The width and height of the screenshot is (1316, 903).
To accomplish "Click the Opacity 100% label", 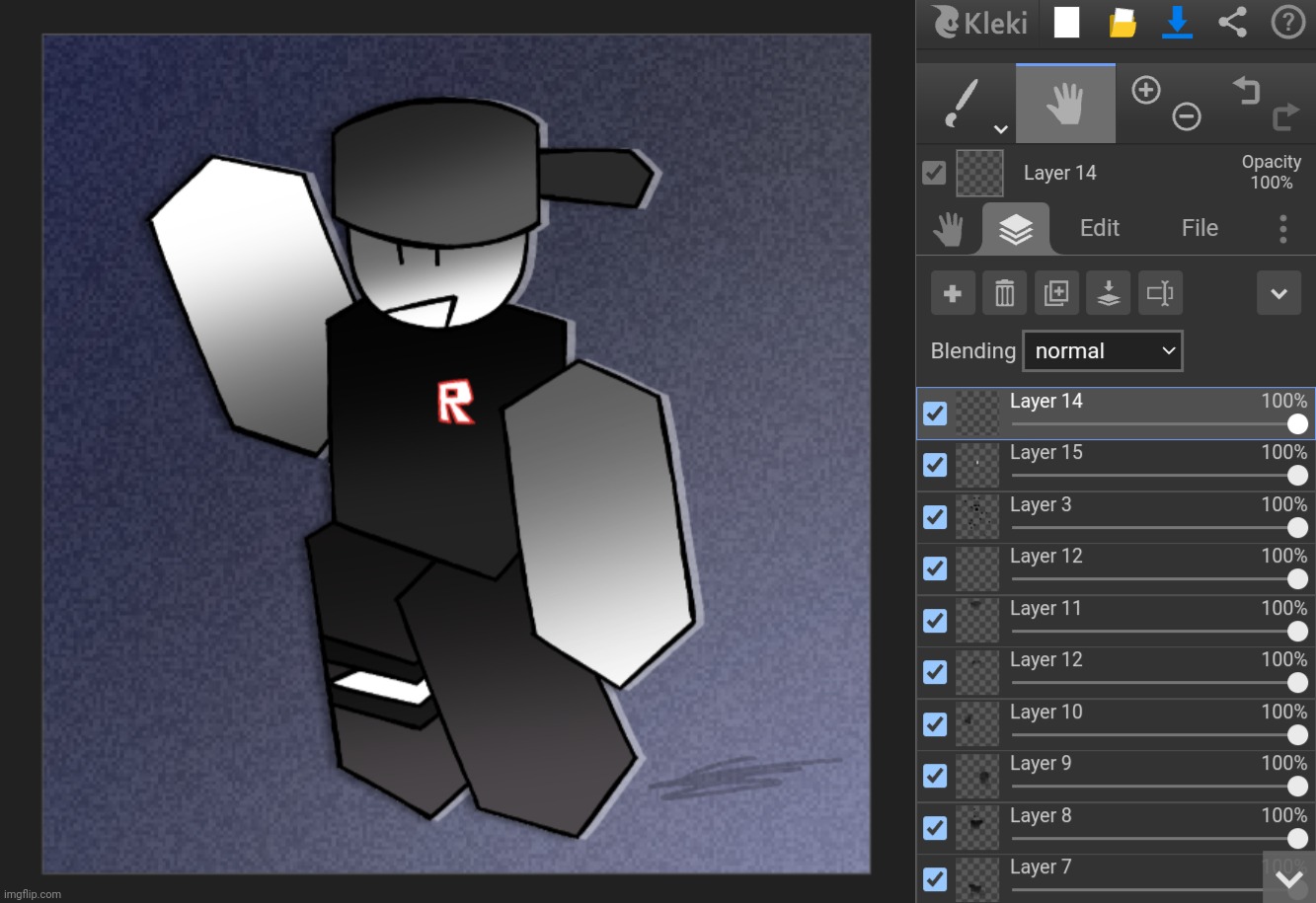I will pos(1272,172).
